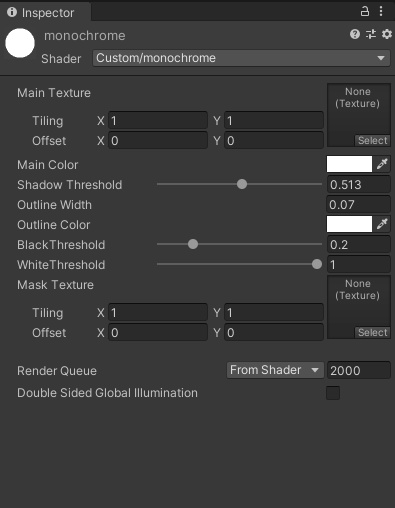Open the From Shader render queue dropdown
This screenshot has width=395, height=508.
point(275,370)
